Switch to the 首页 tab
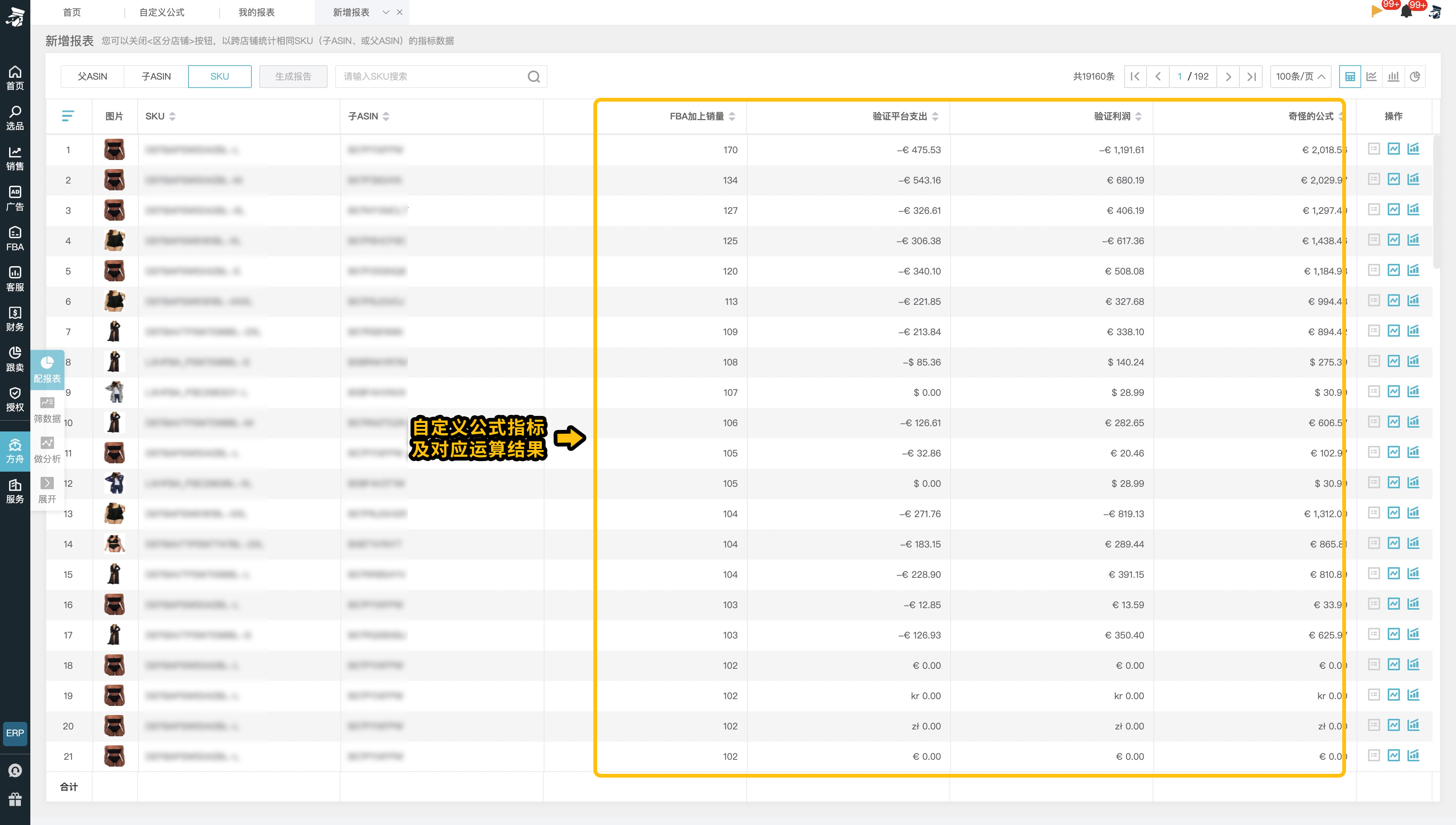Viewport: 1456px width, 825px height. (x=72, y=12)
